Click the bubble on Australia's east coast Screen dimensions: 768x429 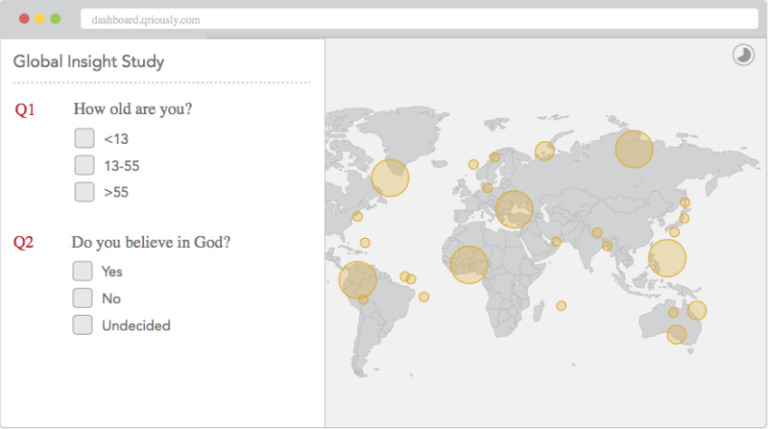[696, 310]
